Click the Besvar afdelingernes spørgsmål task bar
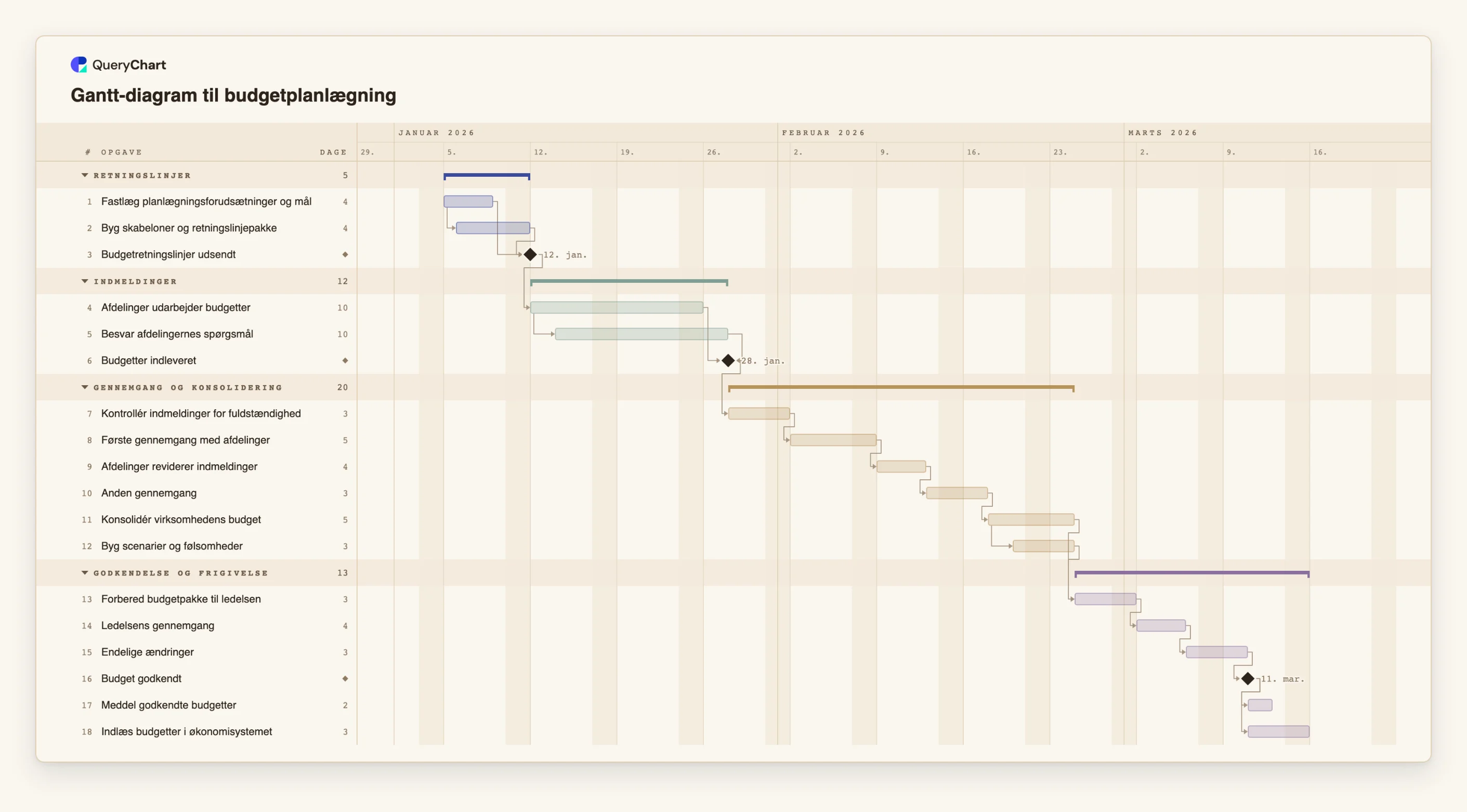The width and height of the screenshot is (1467, 812). click(x=641, y=334)
